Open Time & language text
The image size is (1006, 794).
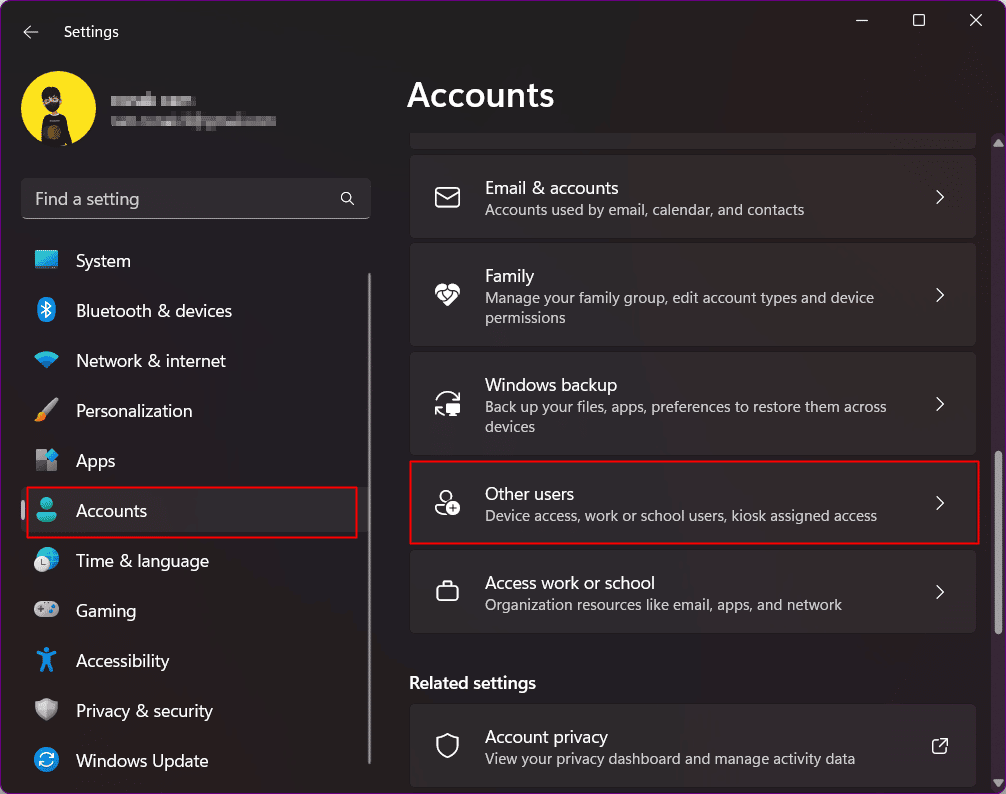click(x=142, y=561)
